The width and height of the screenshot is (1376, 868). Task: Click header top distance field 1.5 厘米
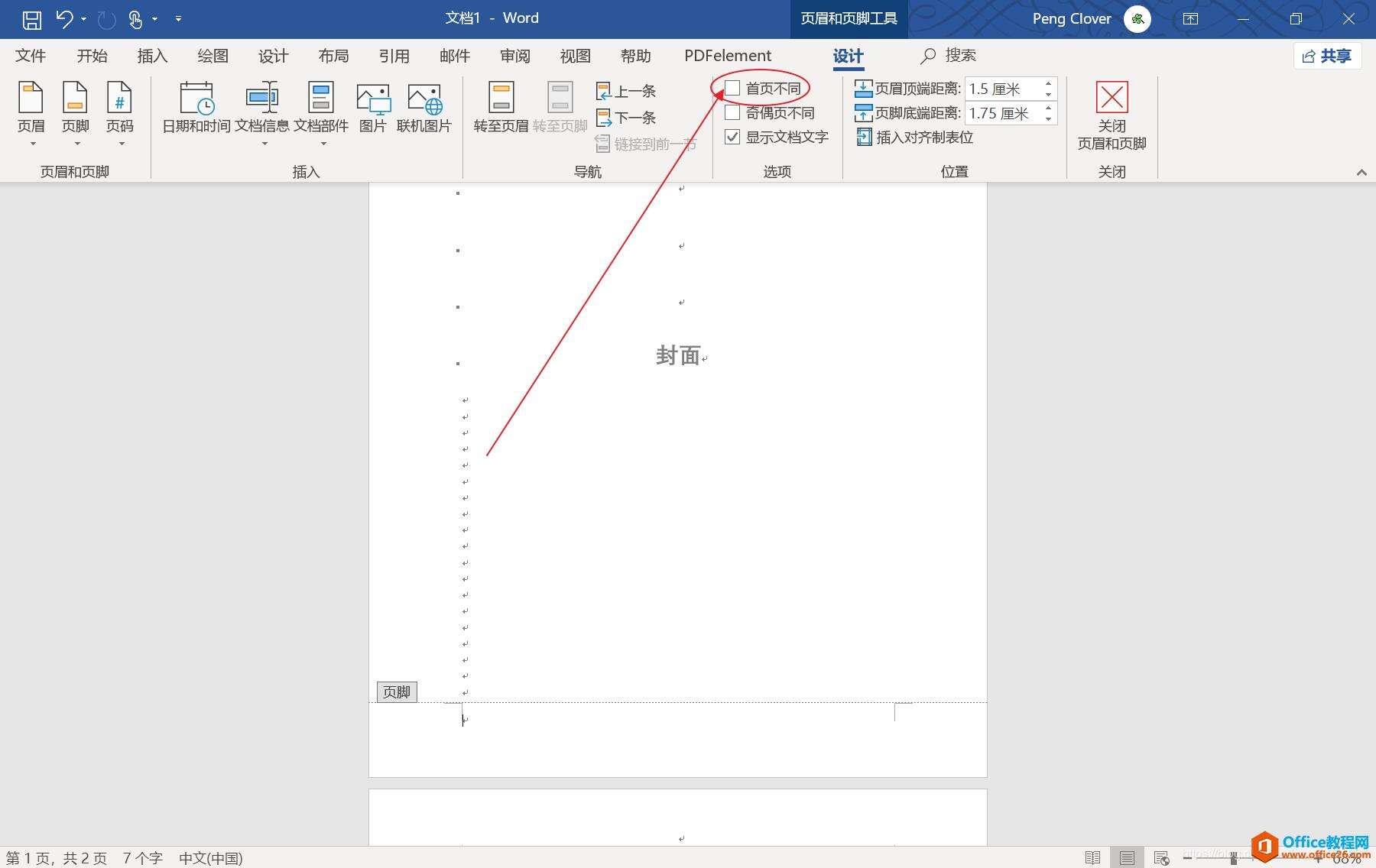(x=1002, y=89)
